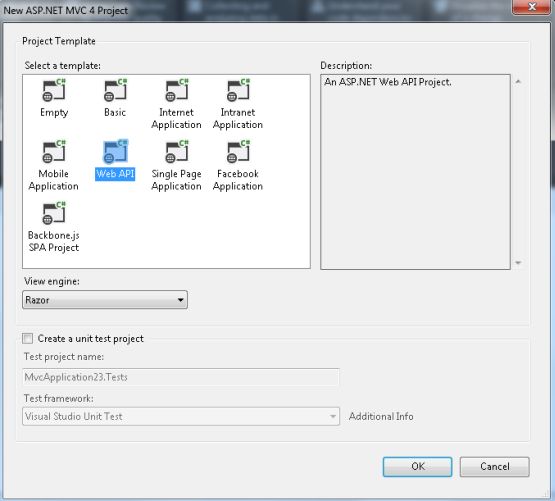Click the 'Facebook Application' label text
The image size is (555, 501).
click(238, 180)
